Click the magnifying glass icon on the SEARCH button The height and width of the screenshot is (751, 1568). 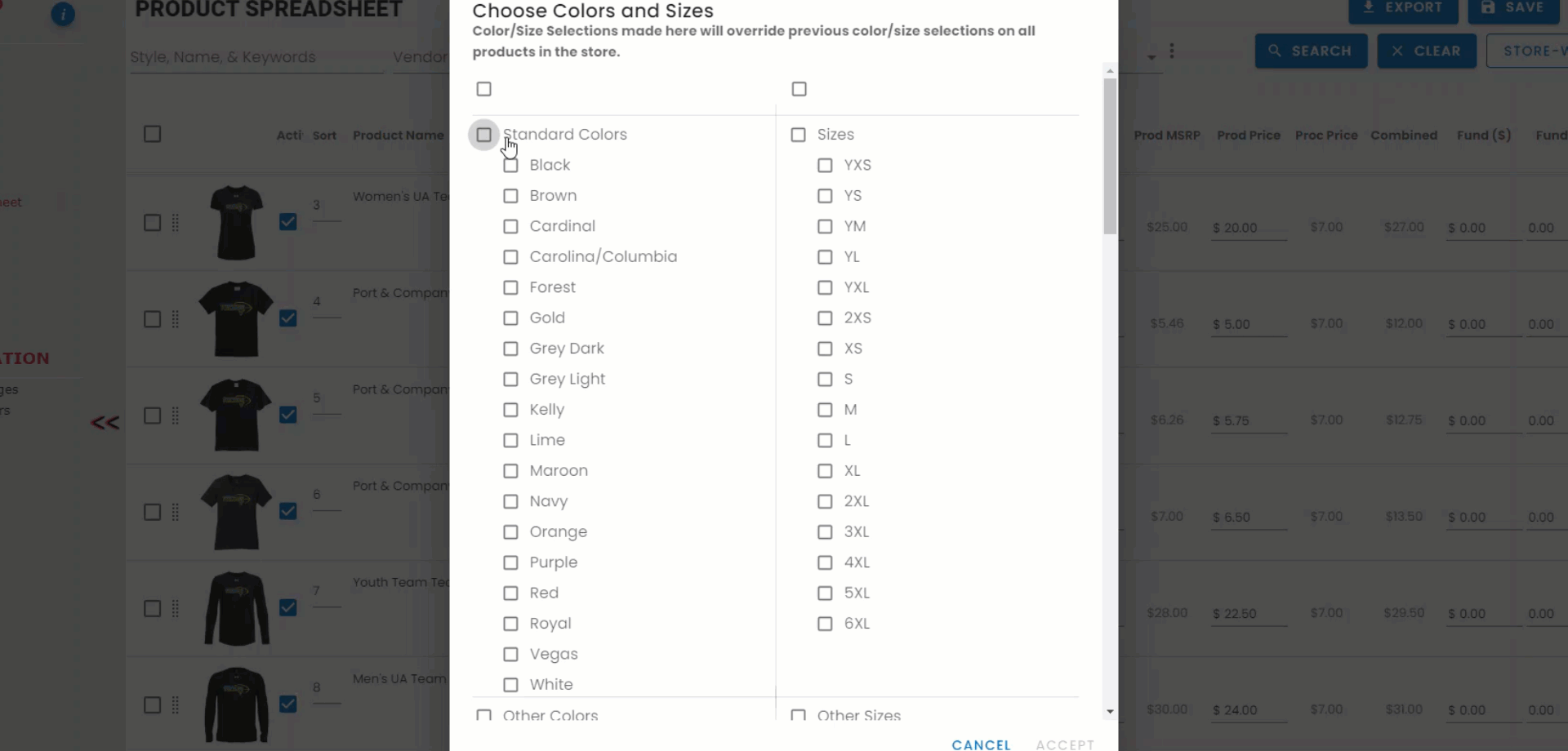1275,51
